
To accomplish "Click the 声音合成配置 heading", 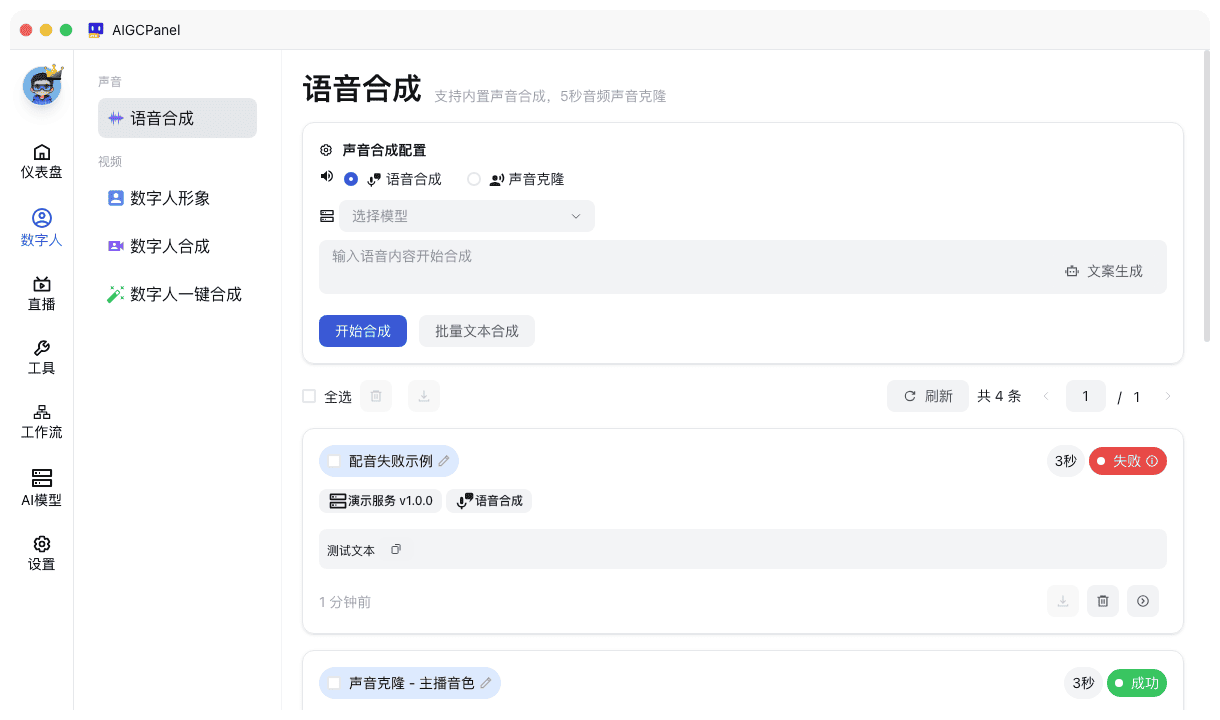I will (384, 150).
